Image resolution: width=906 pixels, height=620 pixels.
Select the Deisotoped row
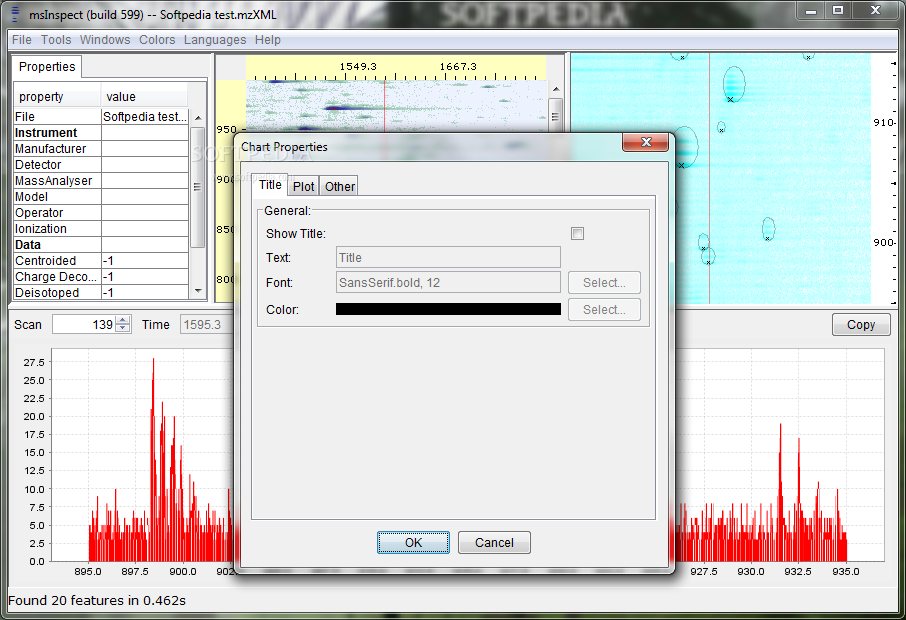point(101,292)
